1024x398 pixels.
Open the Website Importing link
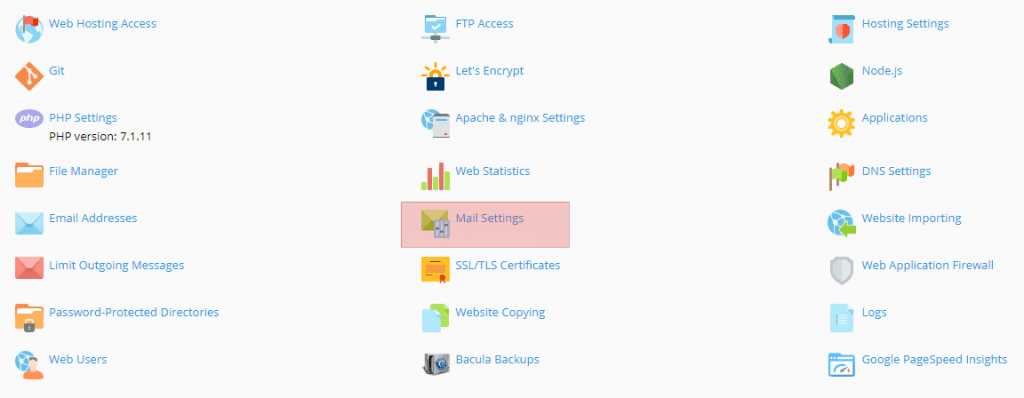pos(912,218)
